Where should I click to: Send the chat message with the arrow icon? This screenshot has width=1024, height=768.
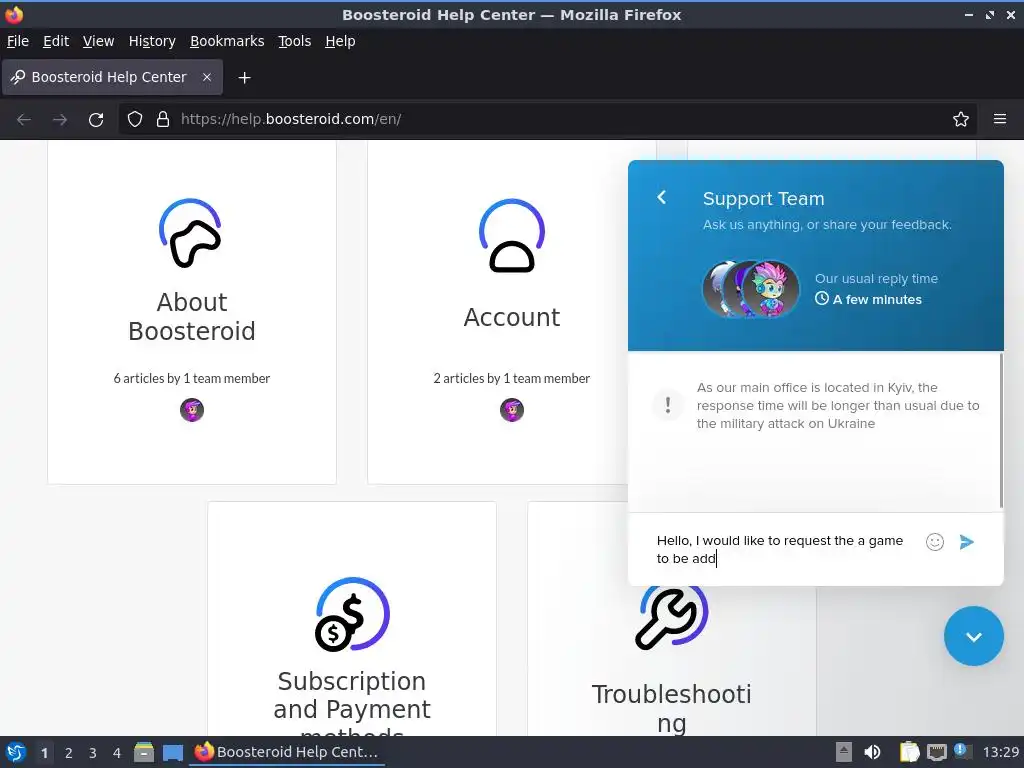click(967, 541)
